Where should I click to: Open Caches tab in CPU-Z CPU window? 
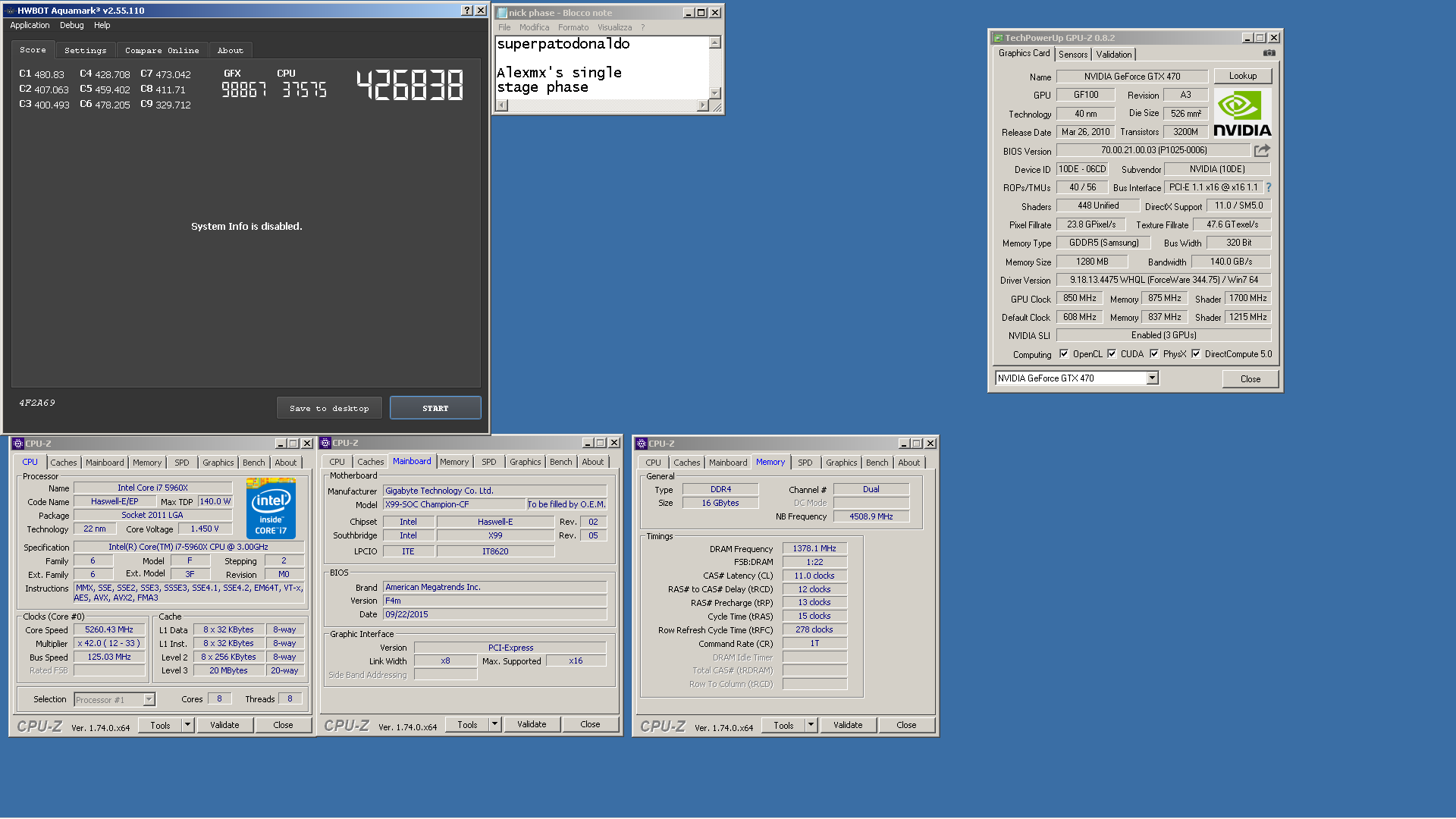pos(64,463)
